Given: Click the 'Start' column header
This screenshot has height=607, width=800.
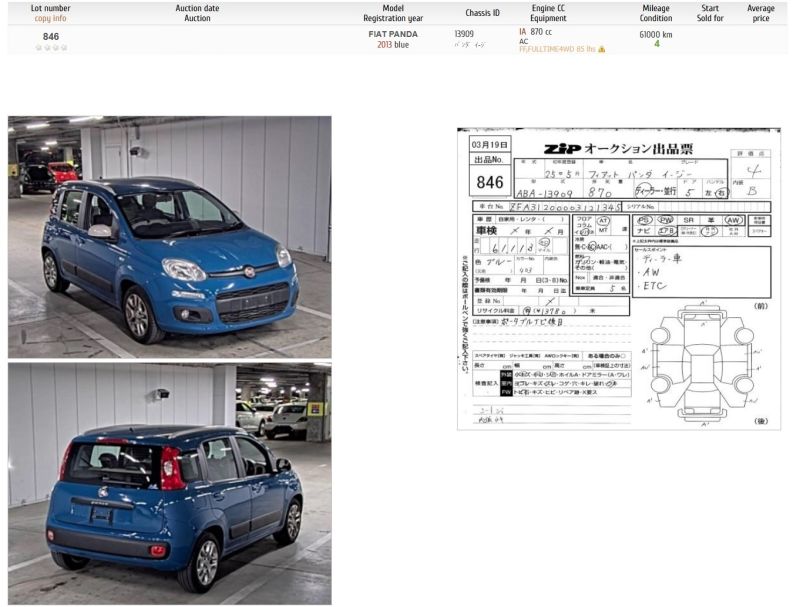Looking at the screenshot, I should (710, 9).
